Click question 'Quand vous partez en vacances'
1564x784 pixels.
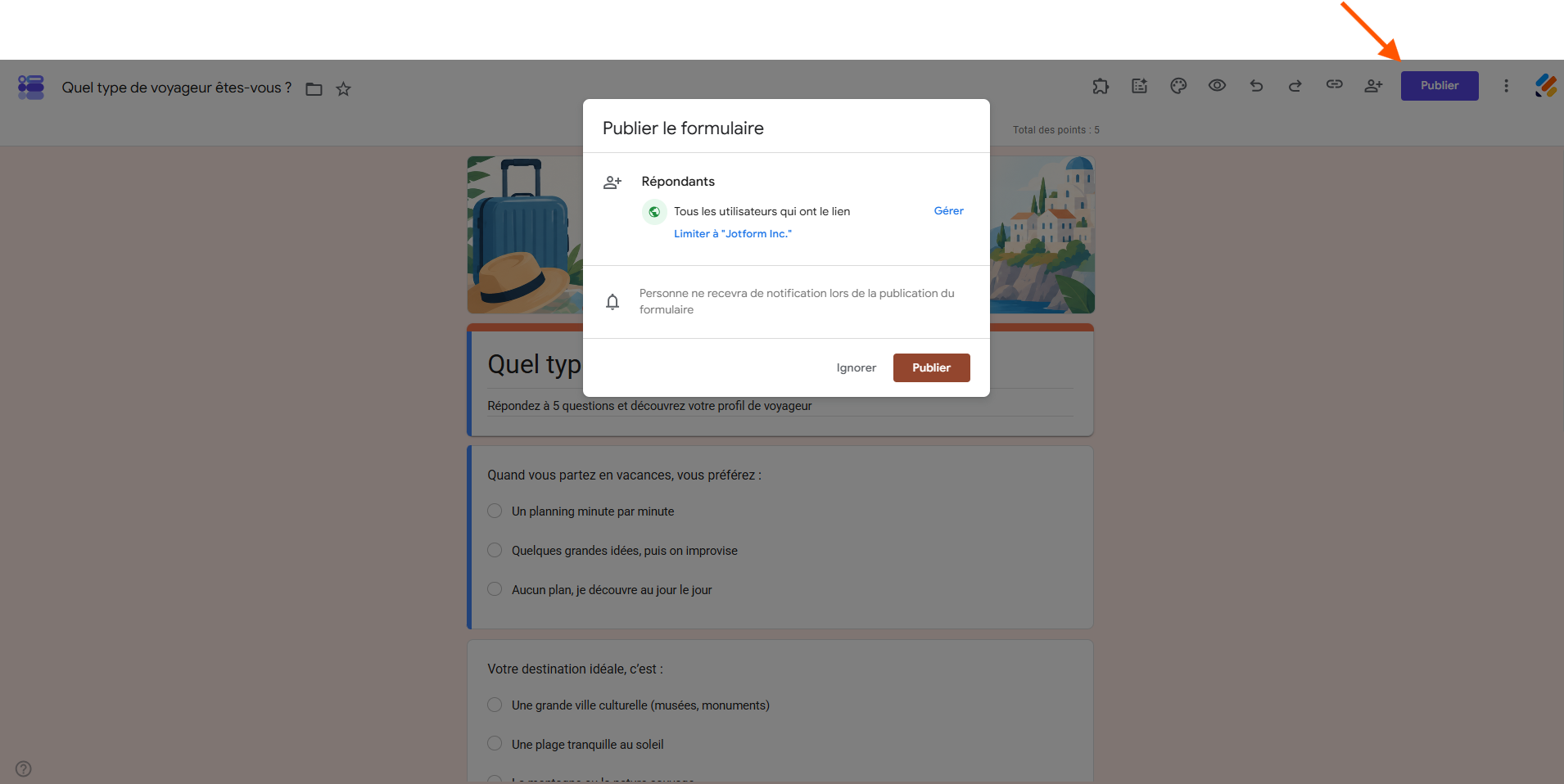click(x=624, y=475)
